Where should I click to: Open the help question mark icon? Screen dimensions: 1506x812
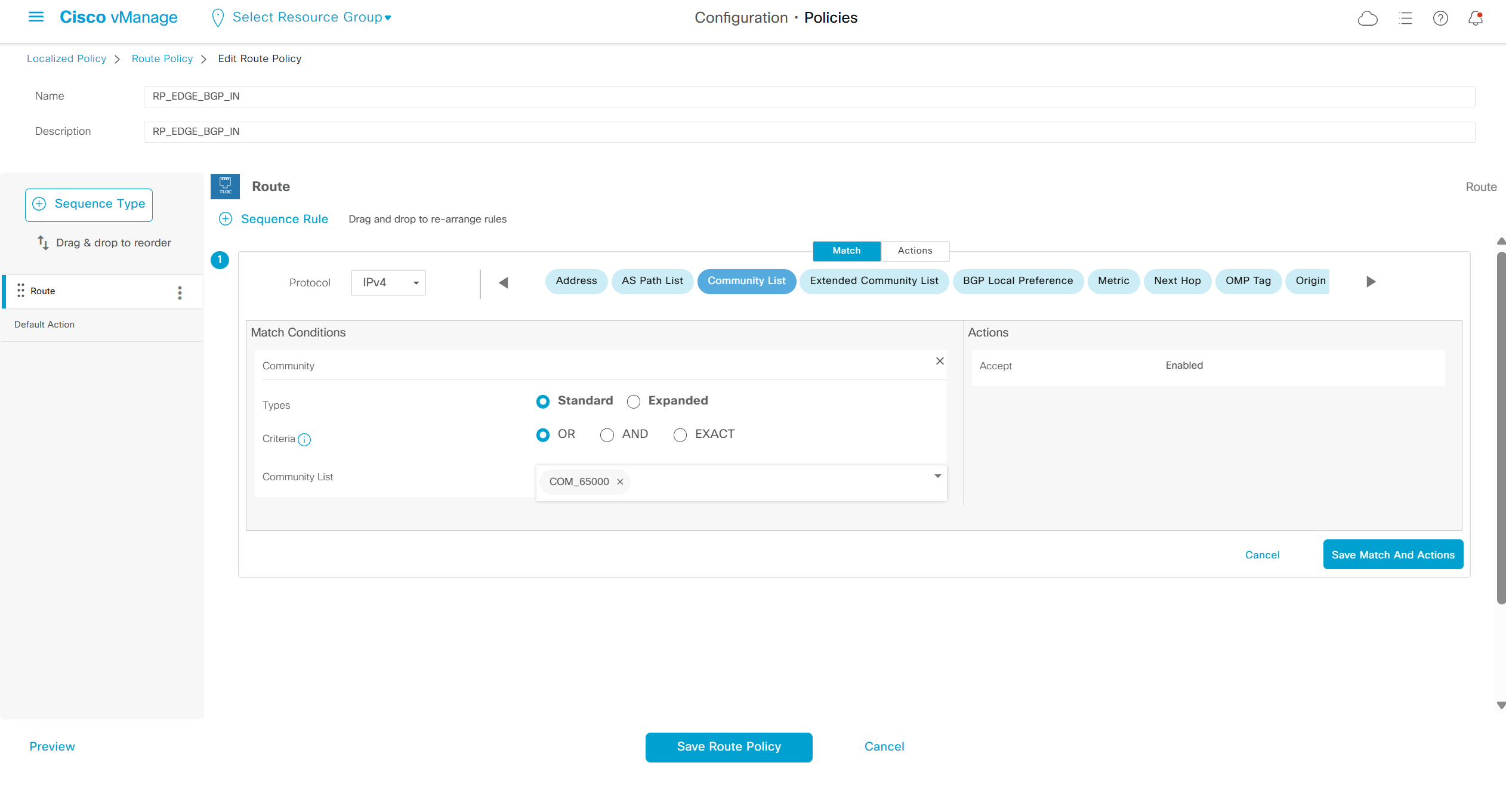pyautogui.click(x=1440, y=18)
